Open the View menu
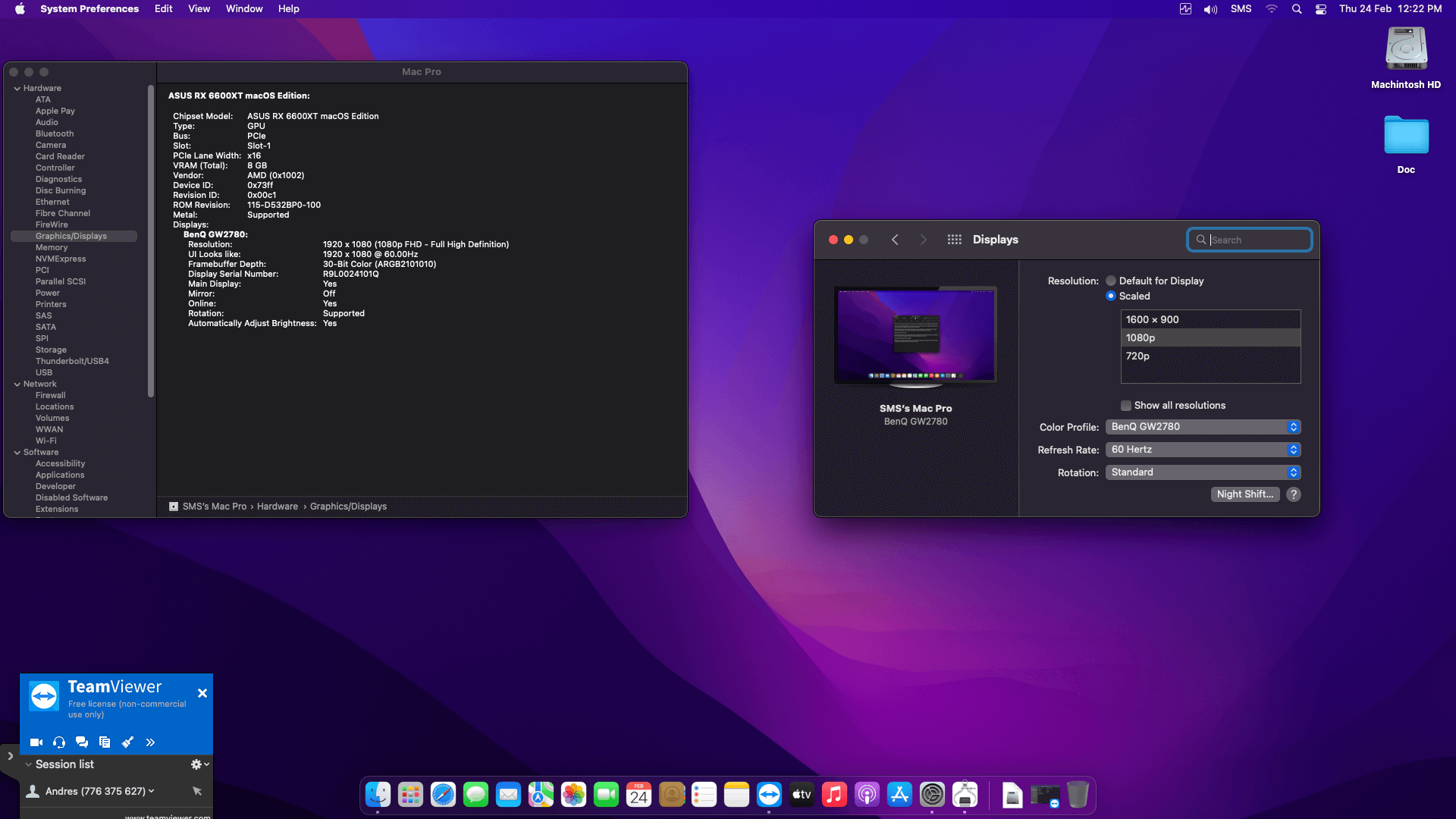Screen dimensions: 1456x819 [199, 9]
